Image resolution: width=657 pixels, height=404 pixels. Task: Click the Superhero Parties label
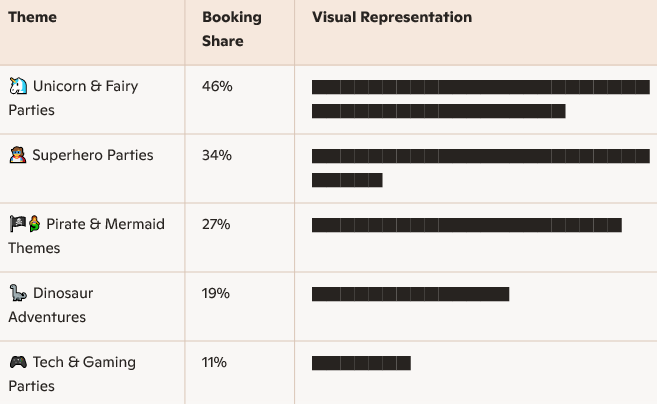coord(92,155)
